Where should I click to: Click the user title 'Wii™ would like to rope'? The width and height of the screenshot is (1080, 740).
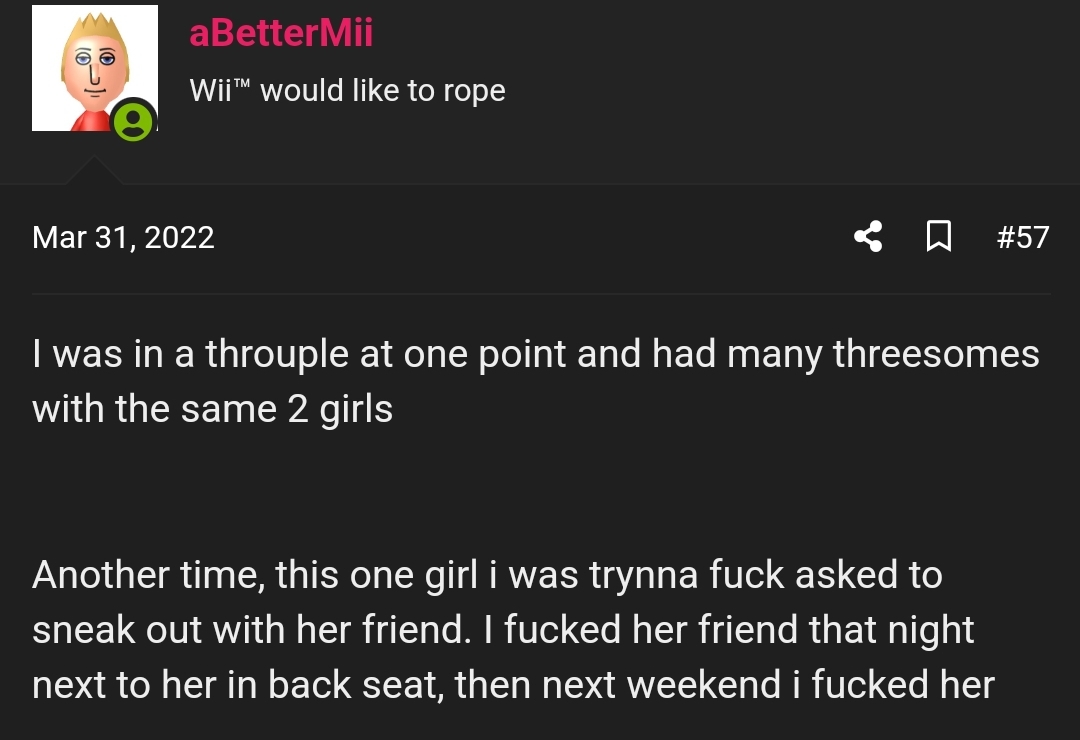tap(347, 90)
